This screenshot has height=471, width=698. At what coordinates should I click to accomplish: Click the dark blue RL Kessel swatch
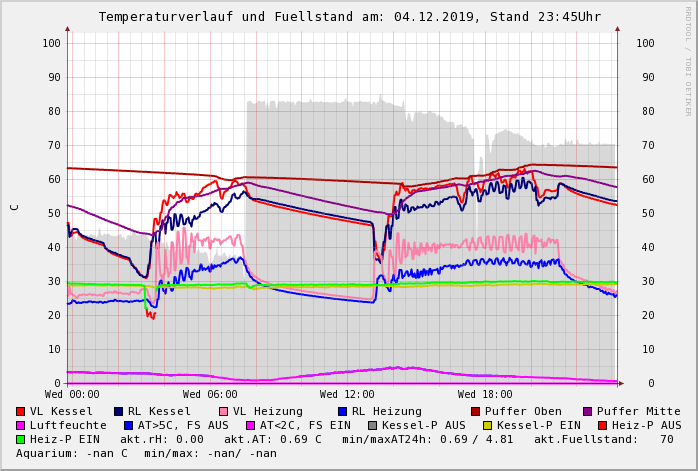pyautogui.click(x=119, y=411)
